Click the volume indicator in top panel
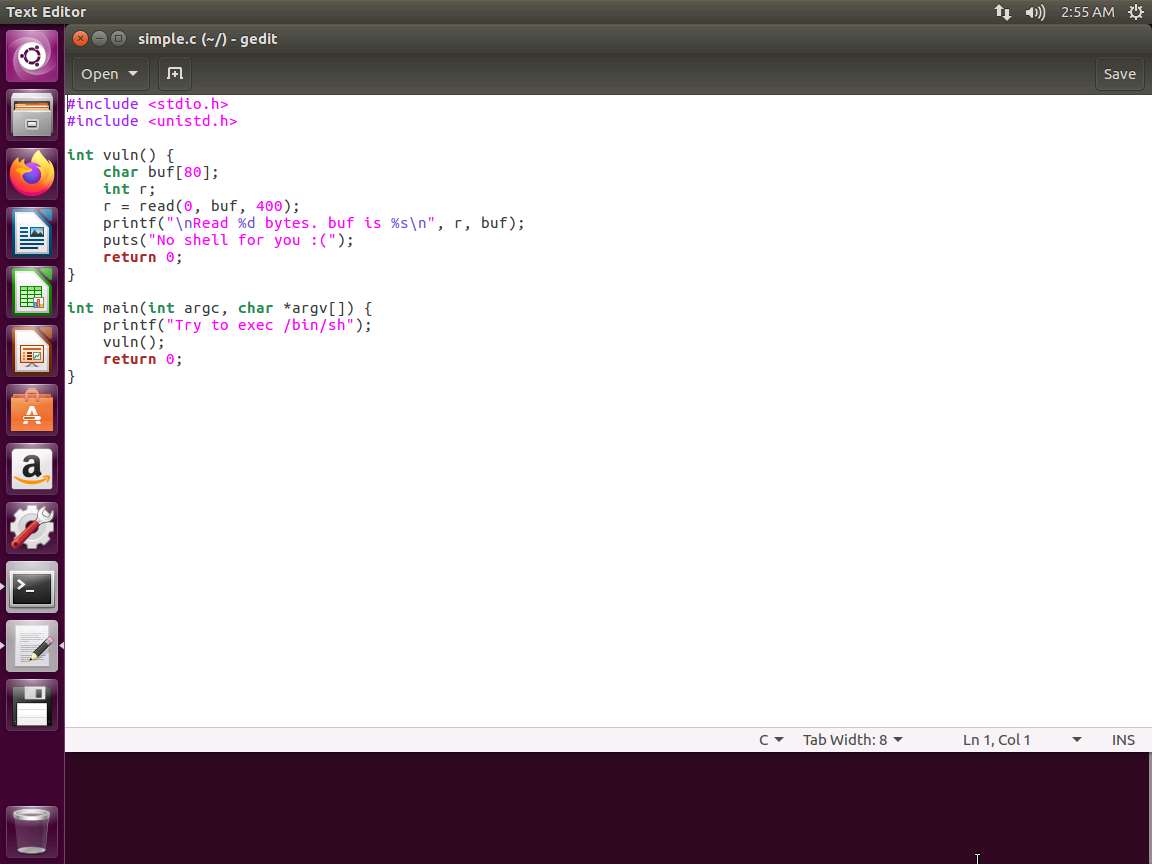The width and height of the screenshot is (1152, 864). pos(1035,12)
